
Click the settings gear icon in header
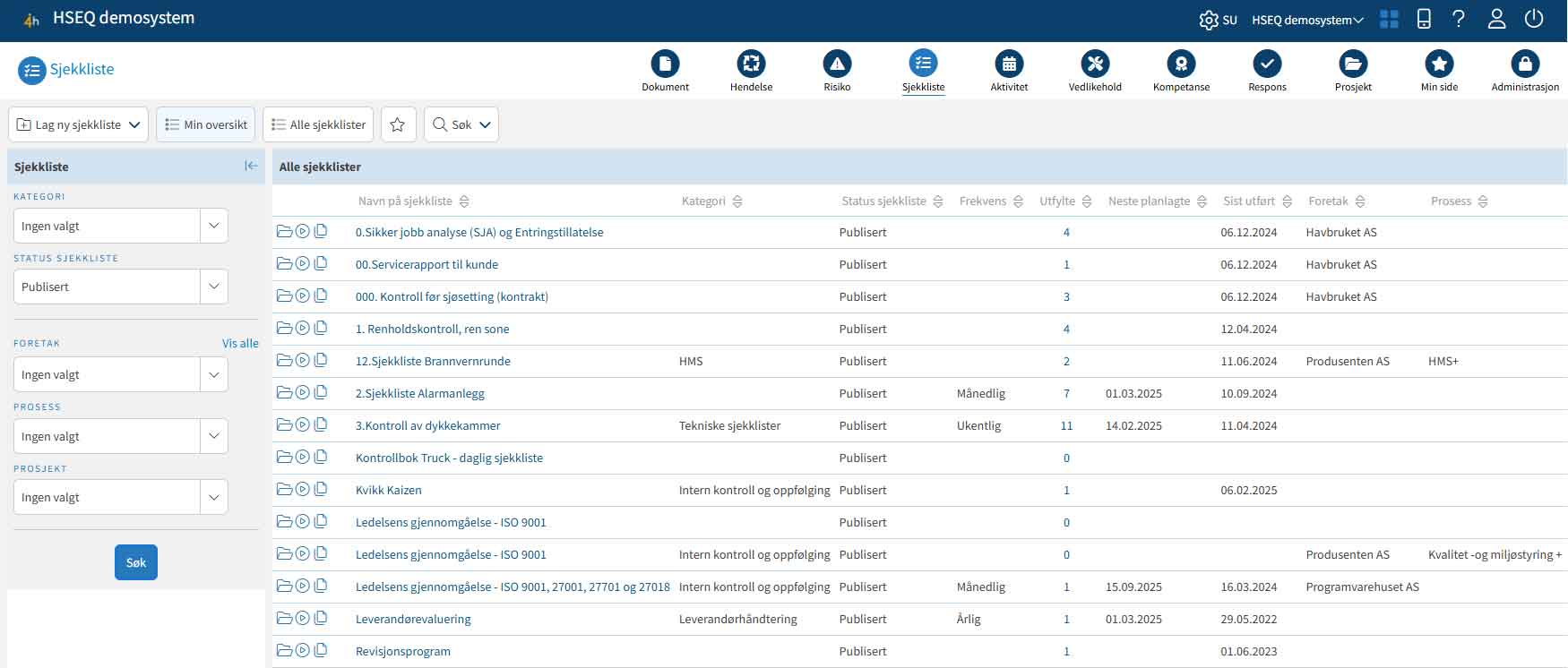[1209, 20]
